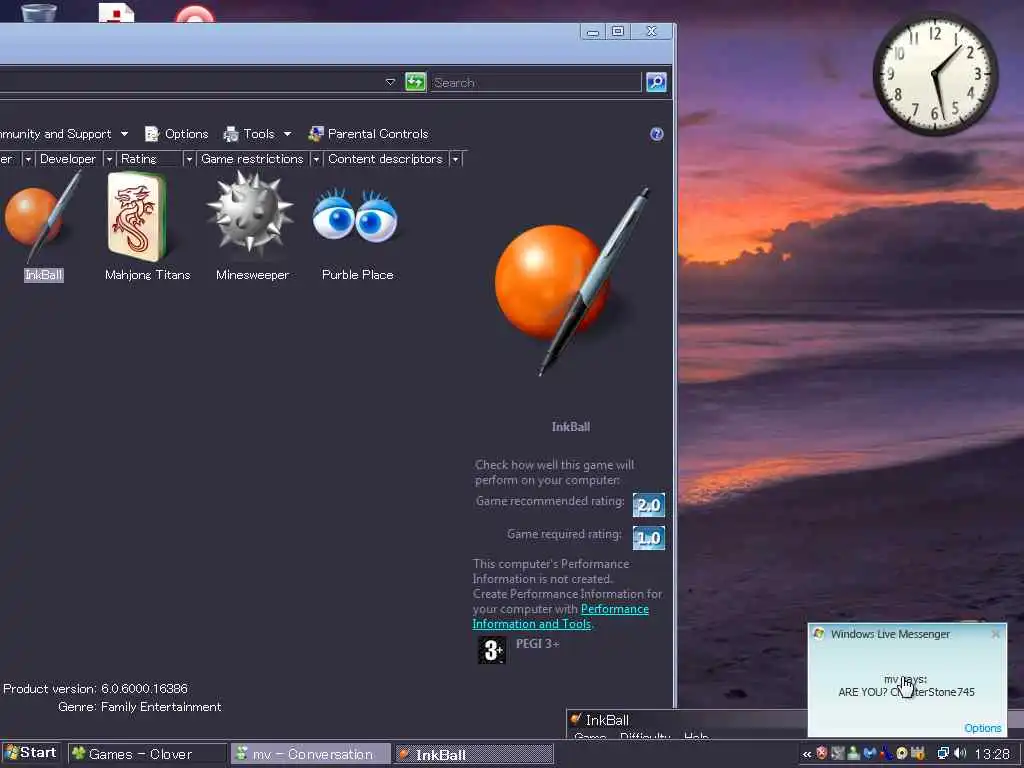1024x768 pixels.
Task: Click the Purble Place label
Action: coord(357,275)
